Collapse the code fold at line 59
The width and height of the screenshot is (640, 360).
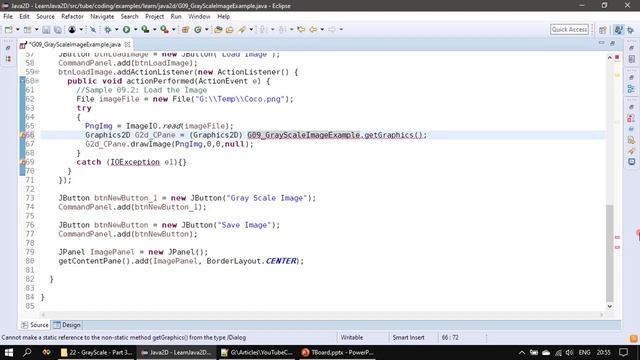[37, 72]
